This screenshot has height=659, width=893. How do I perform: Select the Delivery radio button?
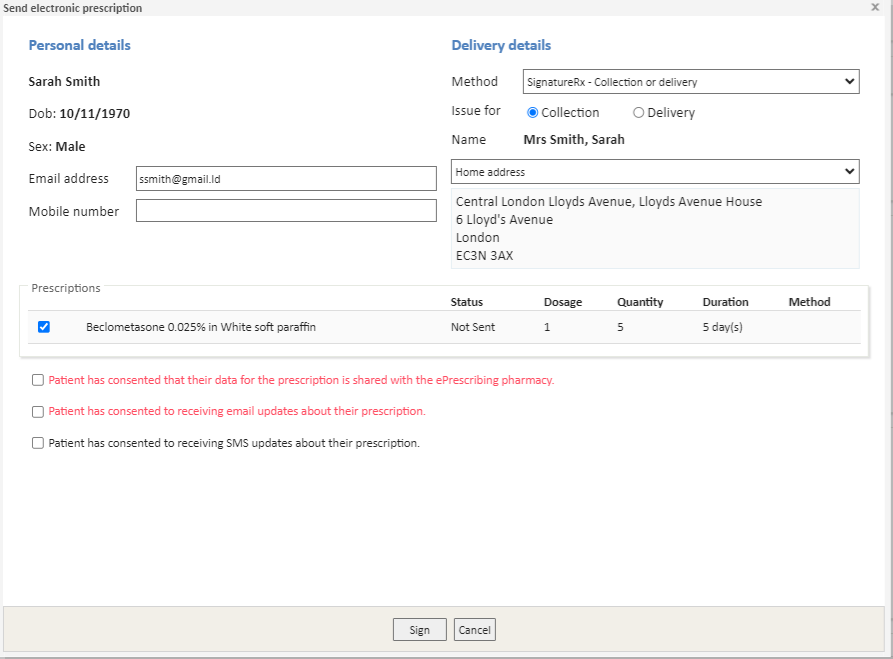(637, 112)
